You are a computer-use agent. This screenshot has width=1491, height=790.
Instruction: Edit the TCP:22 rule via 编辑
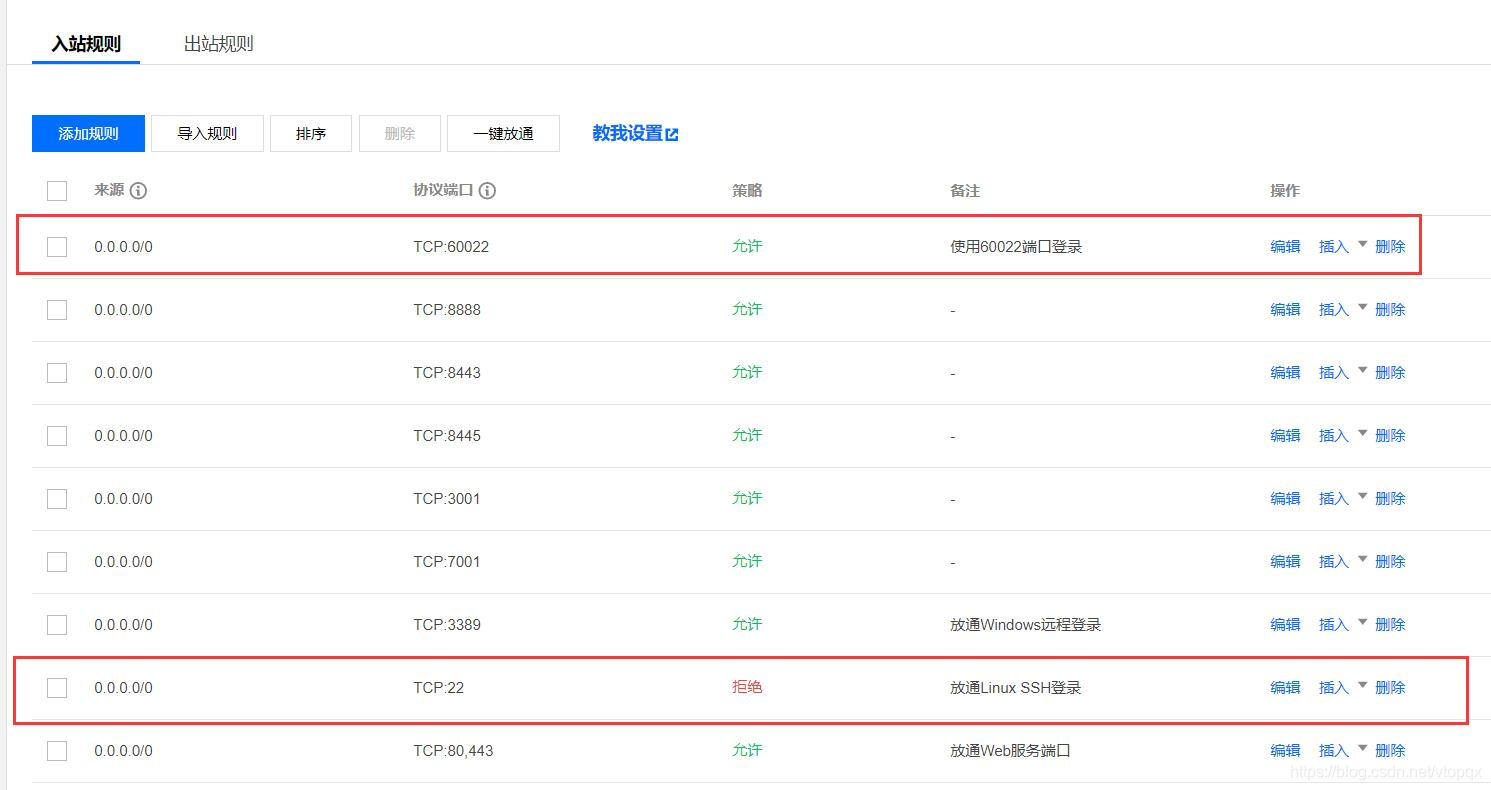pyautogui.click(x=1285, y=688)
